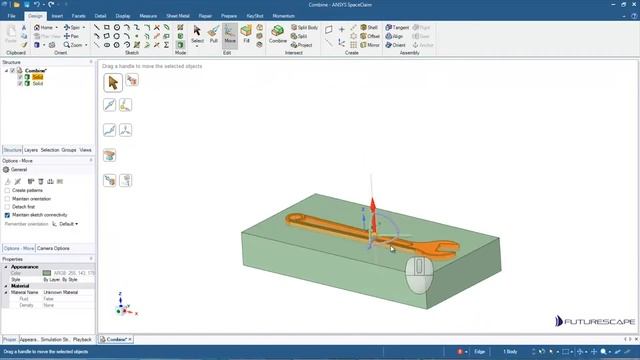Switch to the Layers panel tab
640x360 pixels.
(31, 150)
